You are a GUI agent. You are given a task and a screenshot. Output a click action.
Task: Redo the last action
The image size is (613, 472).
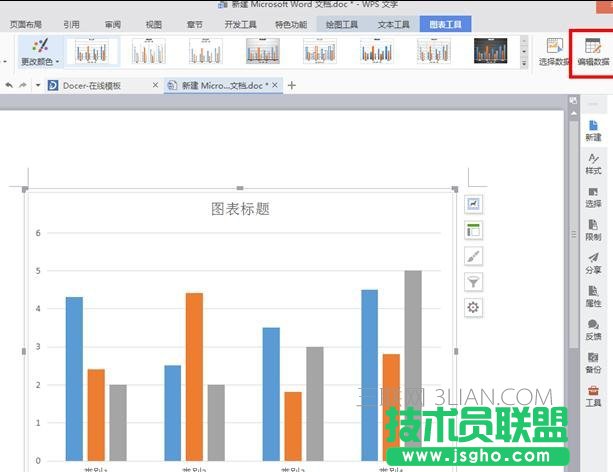pos(23,85)
